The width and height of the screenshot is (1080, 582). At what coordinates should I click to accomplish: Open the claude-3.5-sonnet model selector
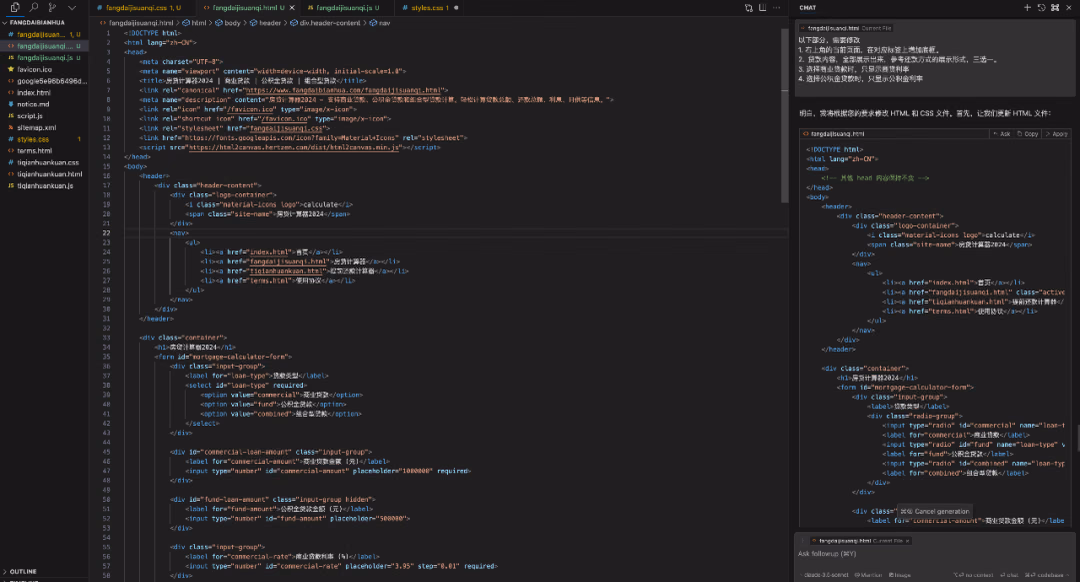point(826,575)
